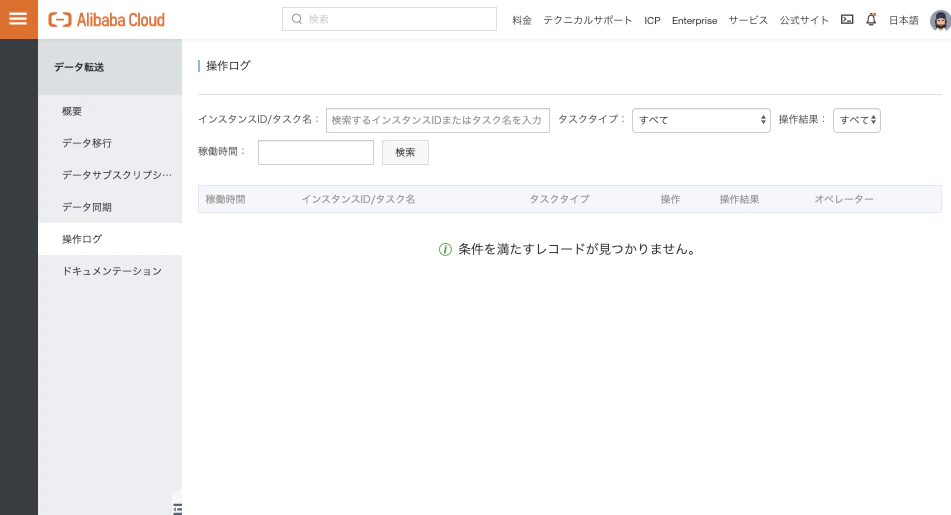Screen dimensions: 951x515
Task: Click the Alibaba Cloud logo
Action: click(106, 20)
